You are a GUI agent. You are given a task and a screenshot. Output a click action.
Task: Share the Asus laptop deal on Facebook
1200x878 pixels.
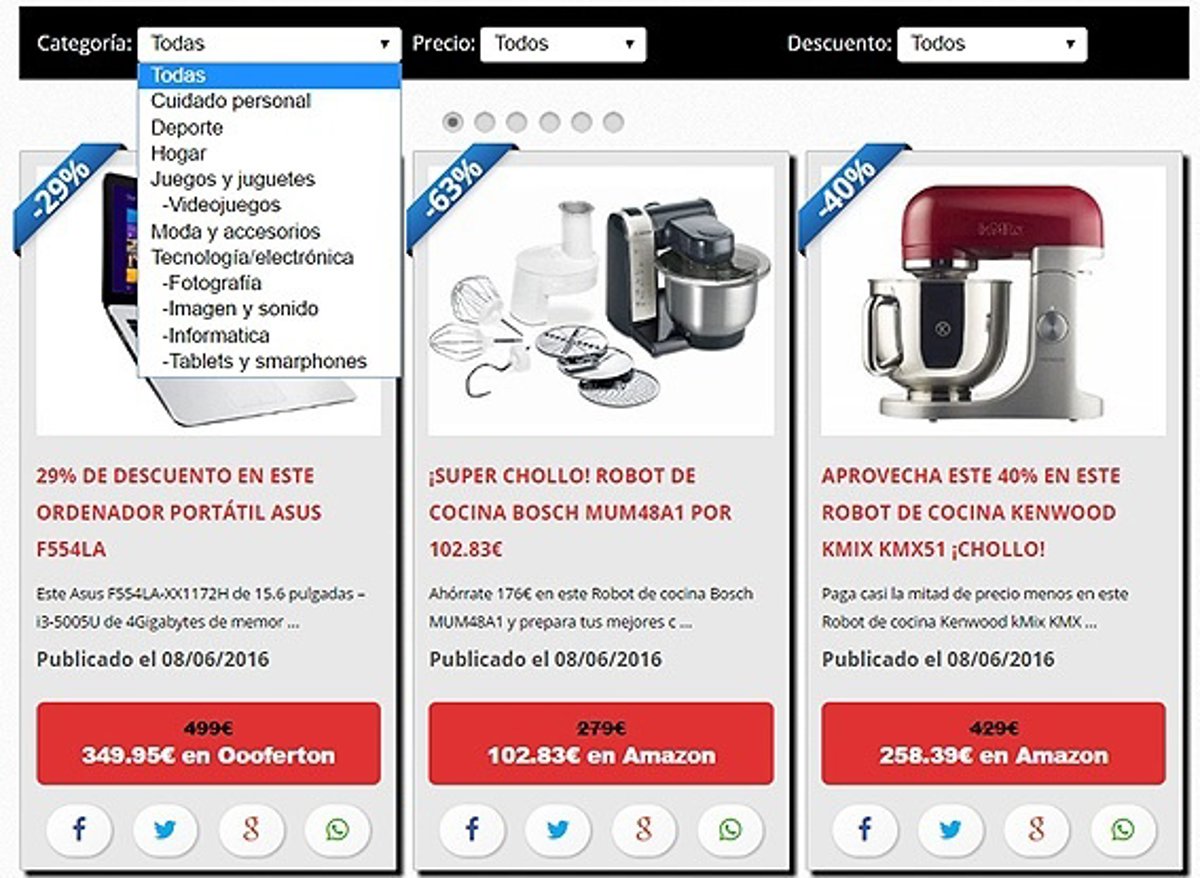pyautogui.click(x=79, y=829)
